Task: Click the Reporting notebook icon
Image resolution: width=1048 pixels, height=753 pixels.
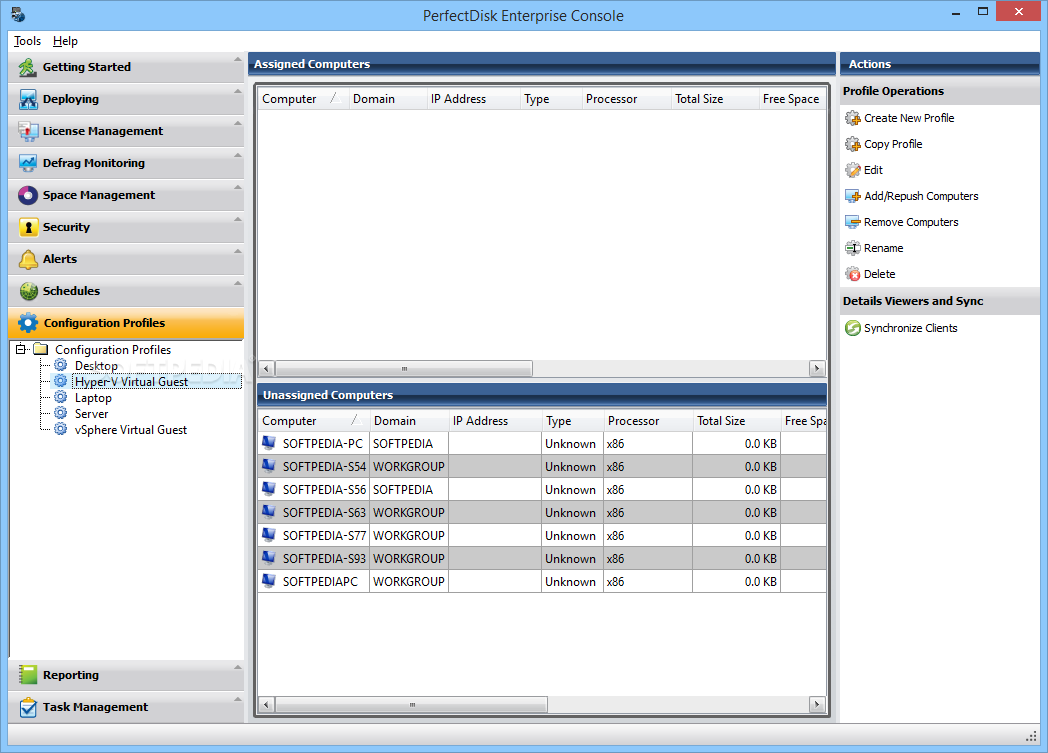Action: click(x=27, y=675)
